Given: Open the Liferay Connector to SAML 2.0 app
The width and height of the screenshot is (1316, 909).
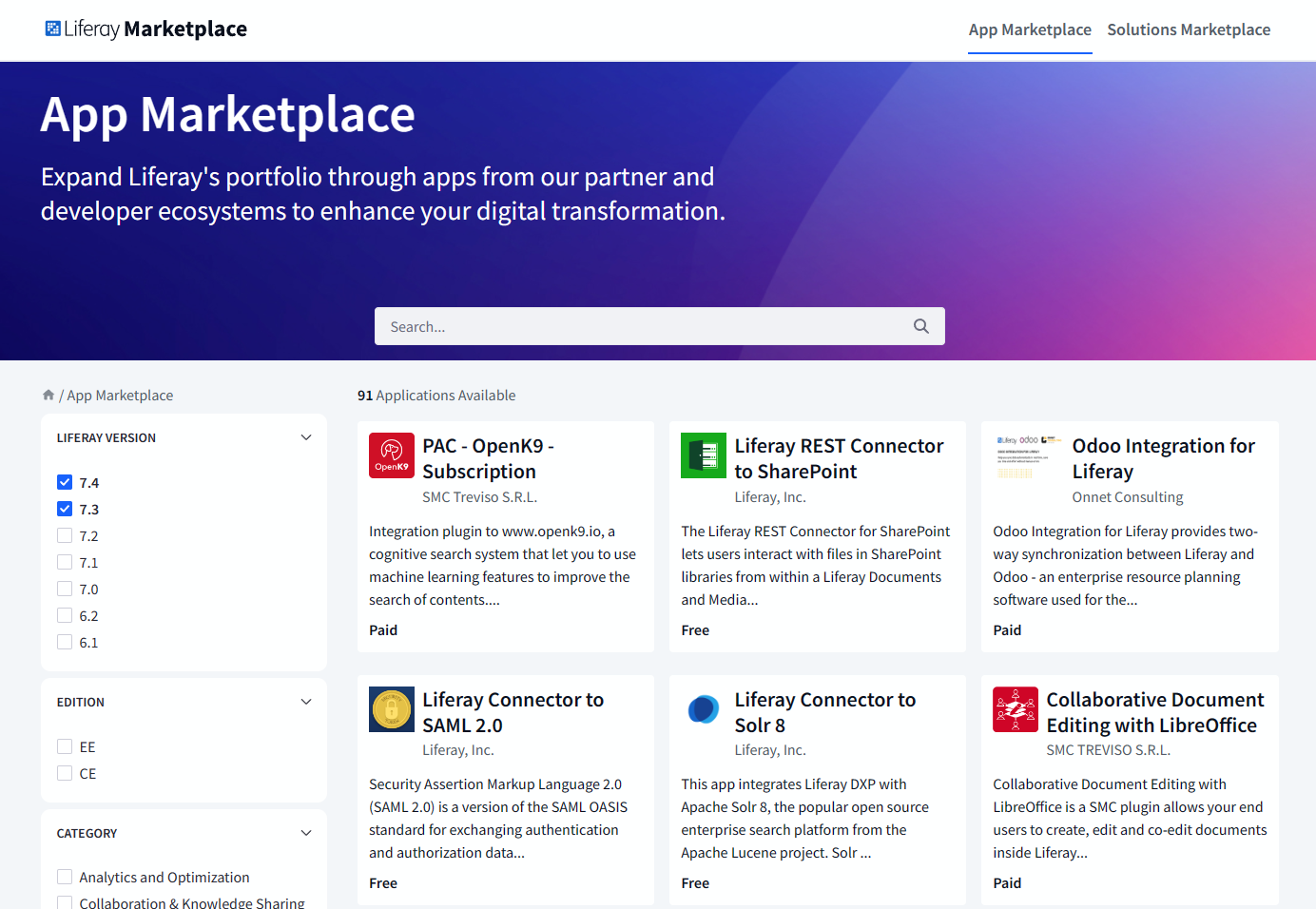Looking at the screenshot, I should point(513,711).
